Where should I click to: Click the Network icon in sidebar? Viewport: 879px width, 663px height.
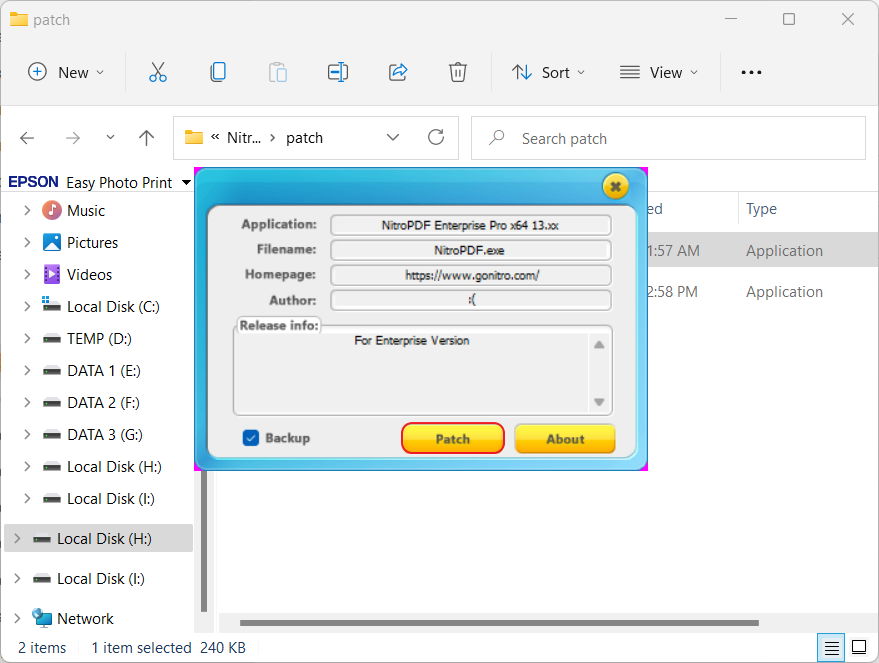[42, 618]
